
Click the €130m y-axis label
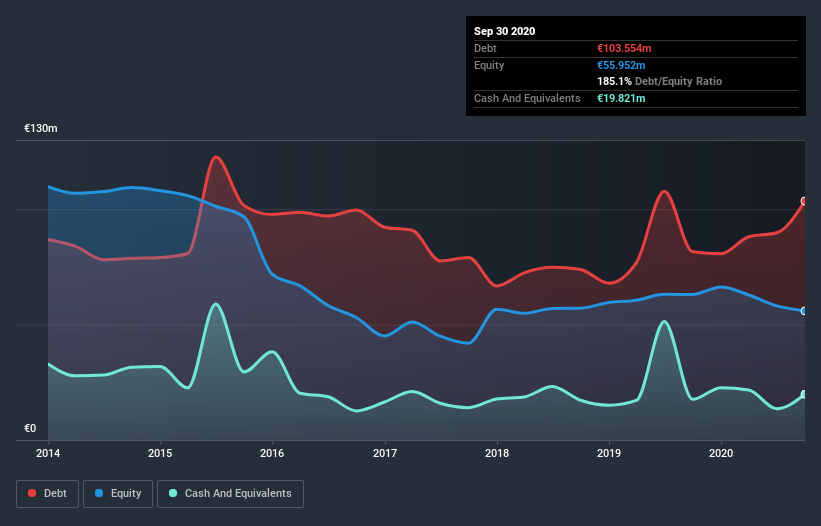(41, 129)
